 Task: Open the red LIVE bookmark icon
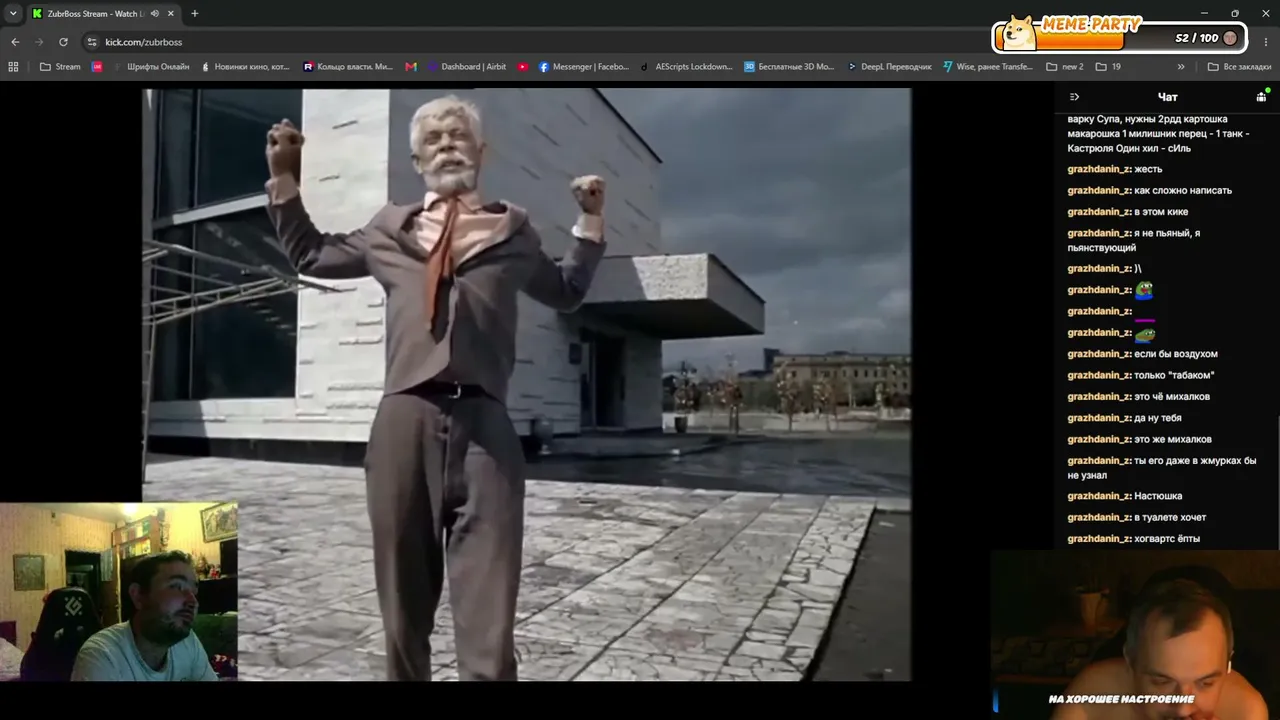pos(97,67)
